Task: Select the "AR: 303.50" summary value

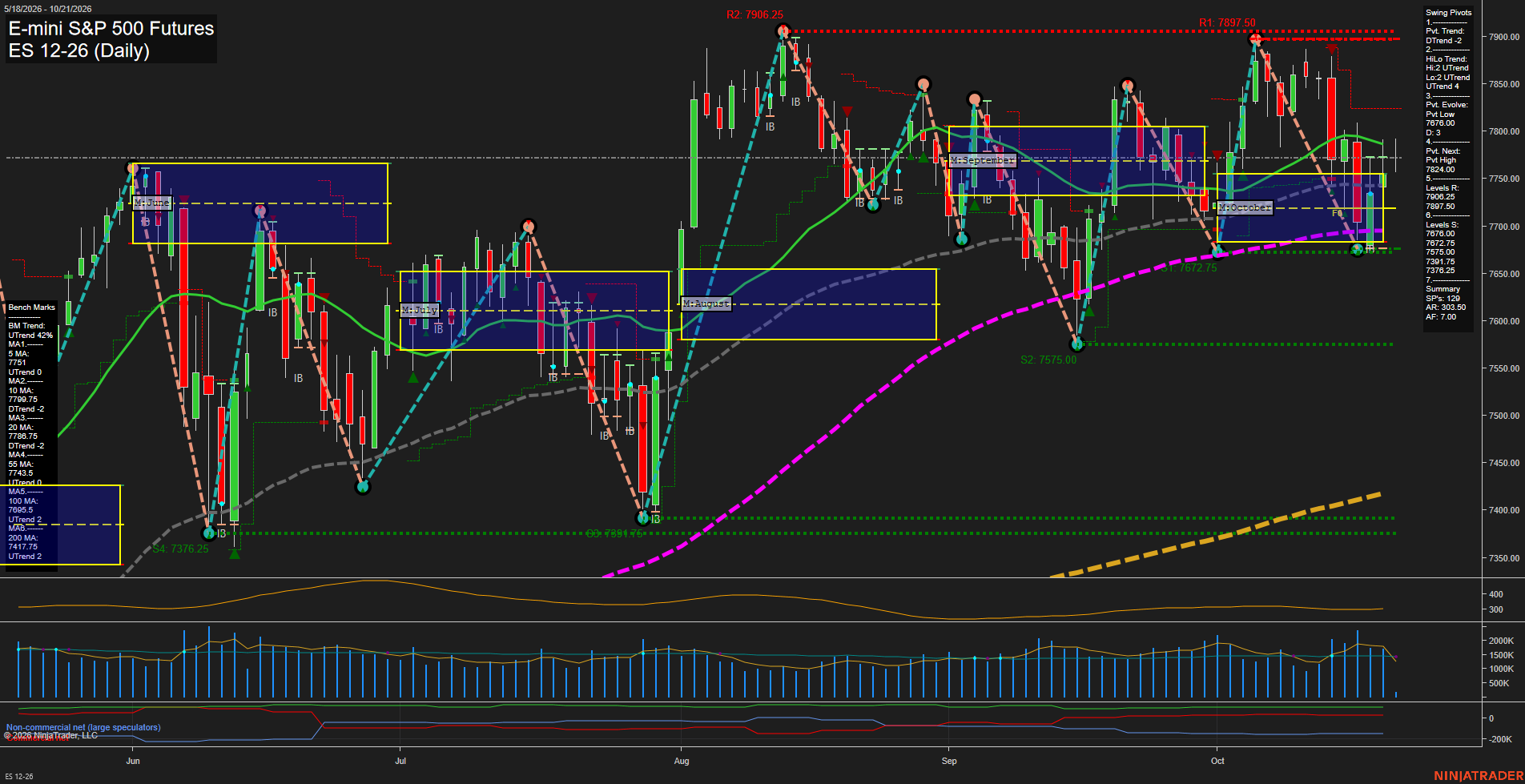Action: [x=1446, y=308]
